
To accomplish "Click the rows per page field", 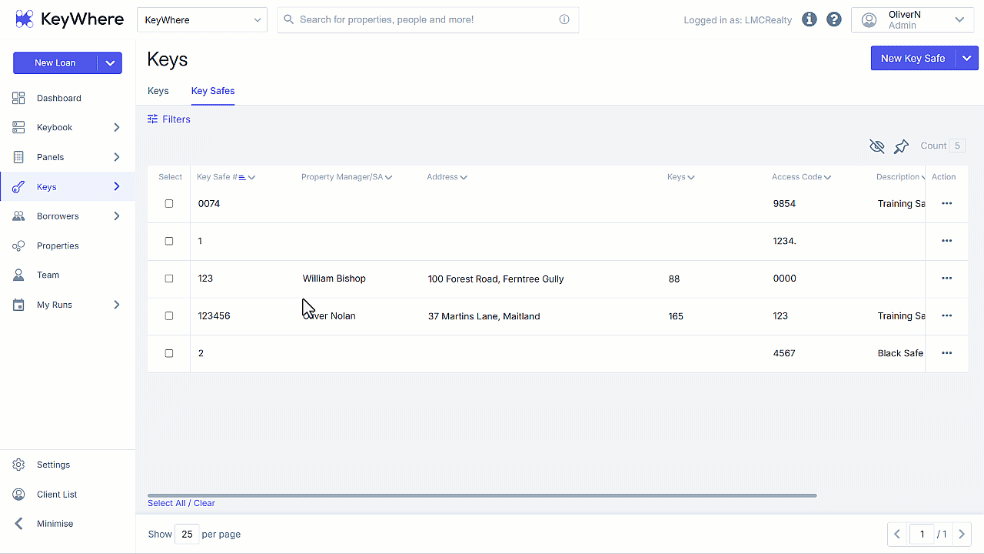I will pos(187,535).
